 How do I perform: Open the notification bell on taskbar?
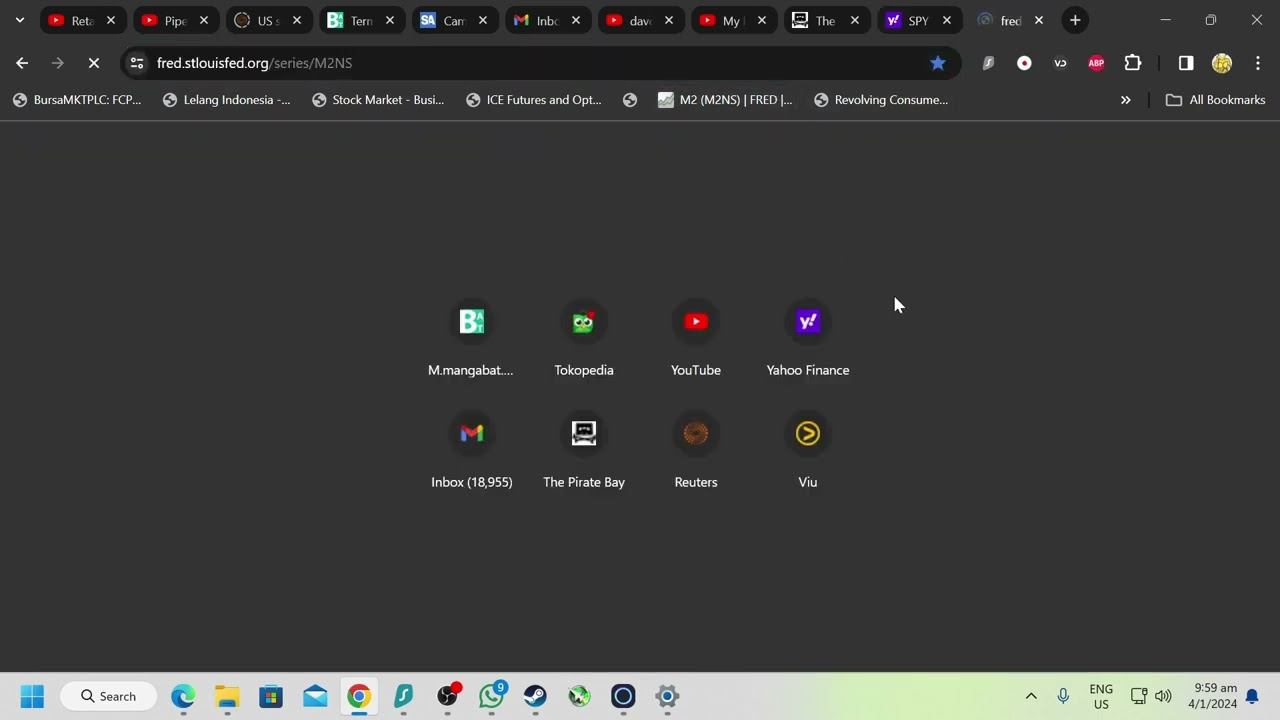pyautogui.click(x=1252, y=696)
